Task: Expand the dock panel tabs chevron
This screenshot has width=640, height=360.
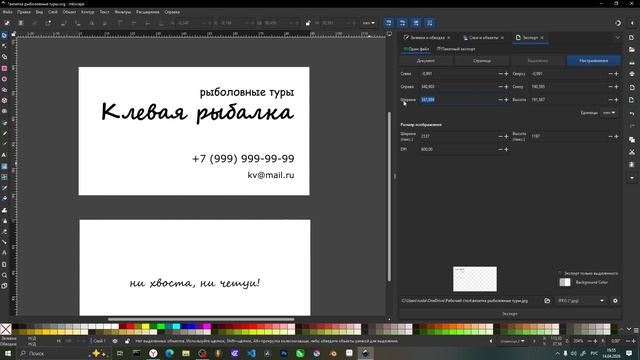Action: 618,38
